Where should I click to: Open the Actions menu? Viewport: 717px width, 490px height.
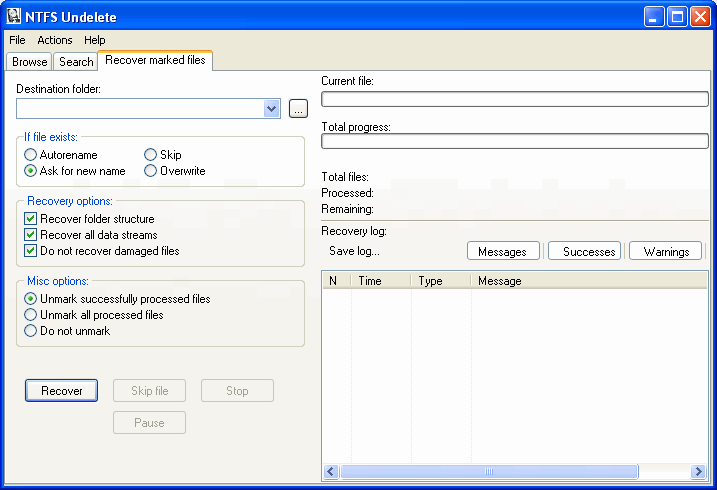(55, 40)
